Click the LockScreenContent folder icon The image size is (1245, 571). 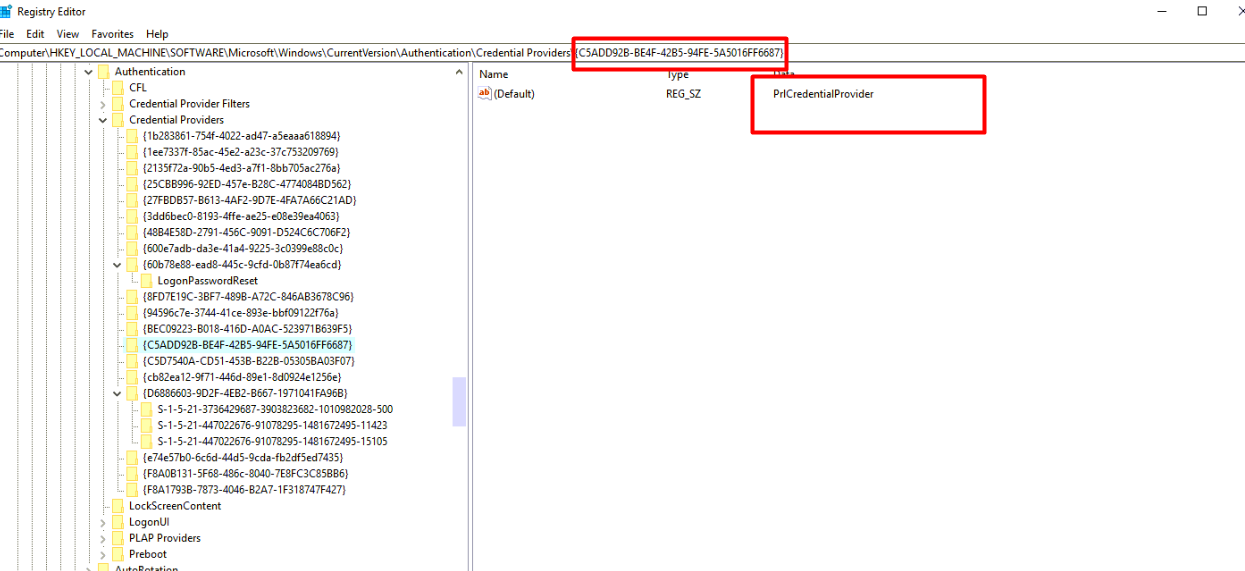tap(118, 506)
